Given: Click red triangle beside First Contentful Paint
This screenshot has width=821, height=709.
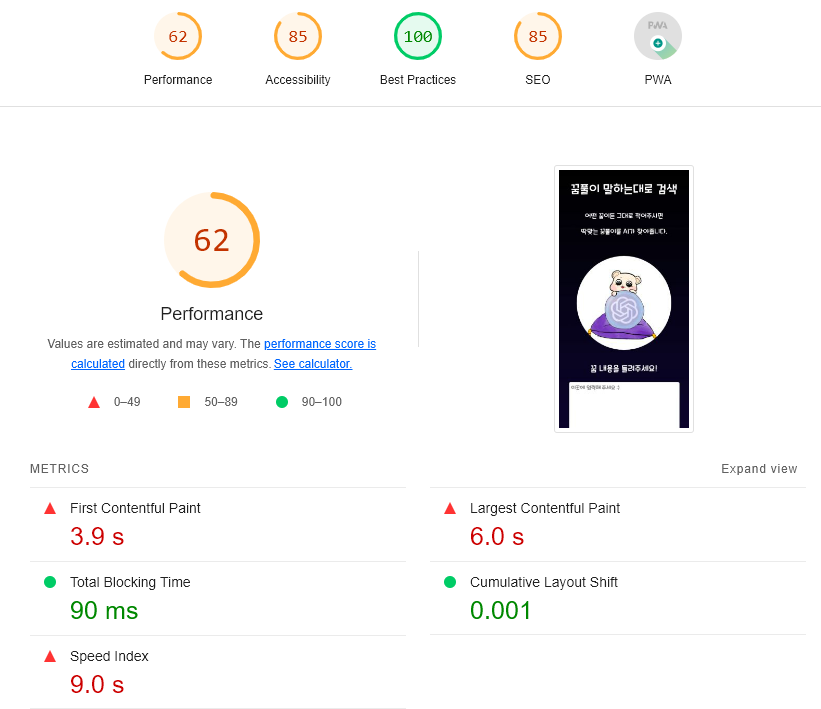Looking at the screenshot, I should tap(50, 508).
